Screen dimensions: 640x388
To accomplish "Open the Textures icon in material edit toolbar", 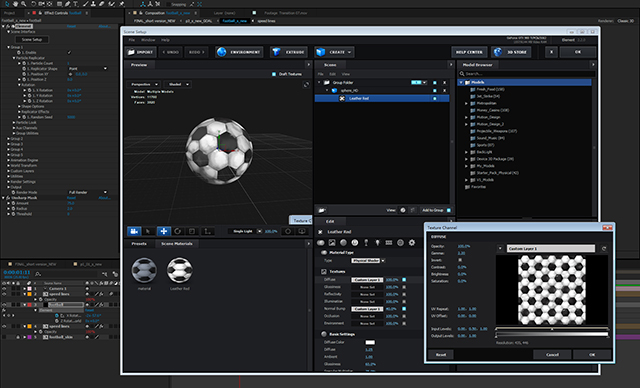I will pyautogui.click(x=332, y=243).
